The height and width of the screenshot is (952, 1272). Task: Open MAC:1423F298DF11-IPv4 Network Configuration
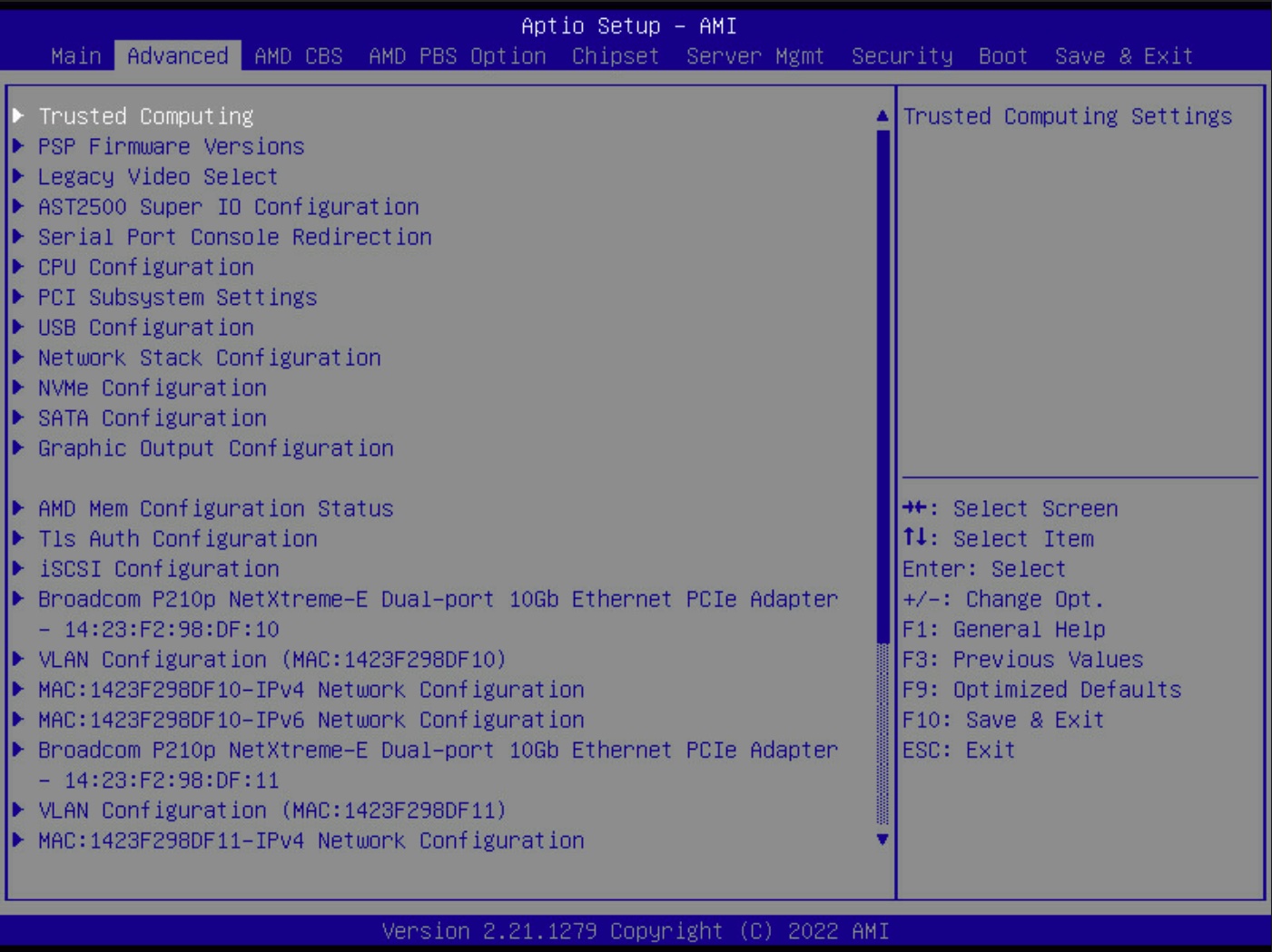311,840
